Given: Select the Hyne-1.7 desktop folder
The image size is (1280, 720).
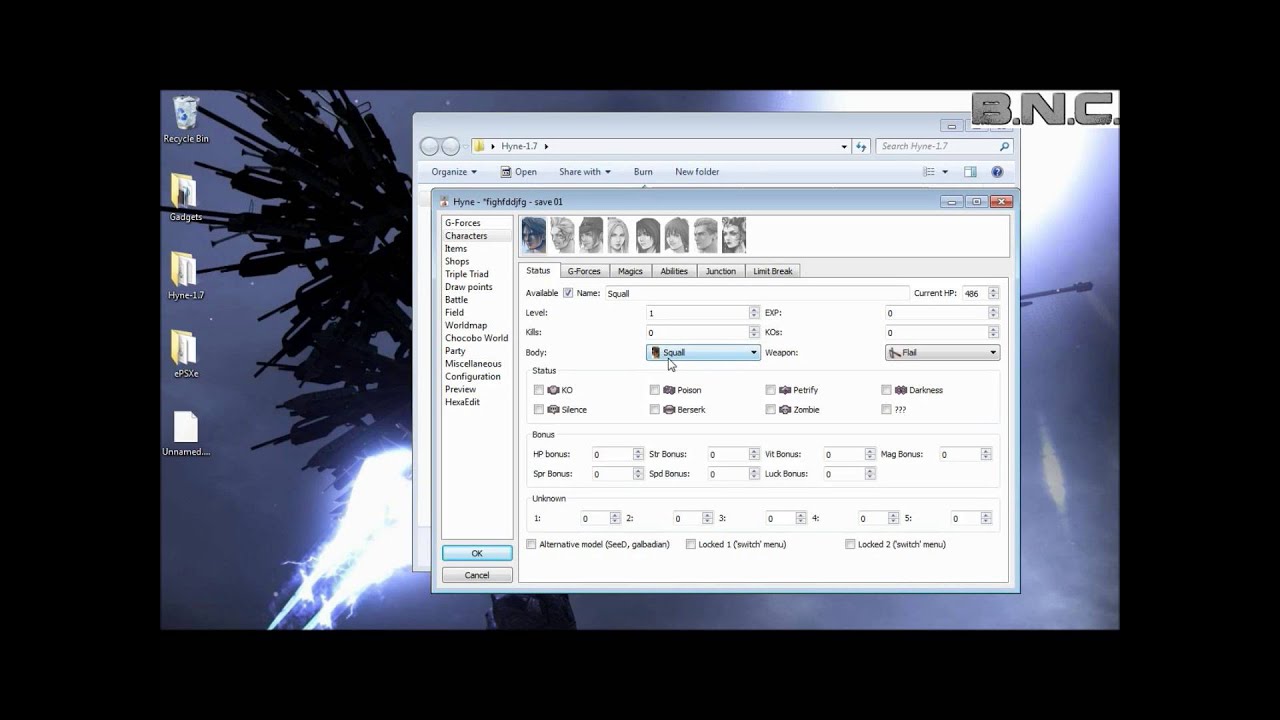Looking at the screenshot, I should tap(185, 276).
